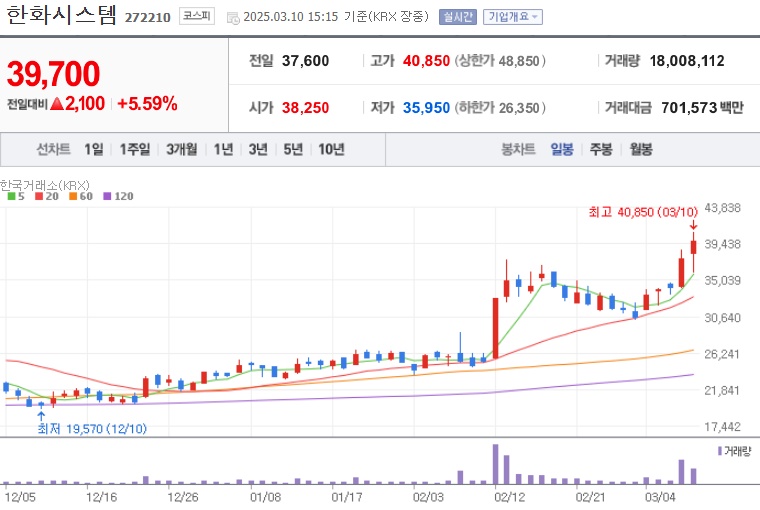Open the 기업개요 dropdown
This screenshot has width=760, height=510.
[x=513, y=17]
